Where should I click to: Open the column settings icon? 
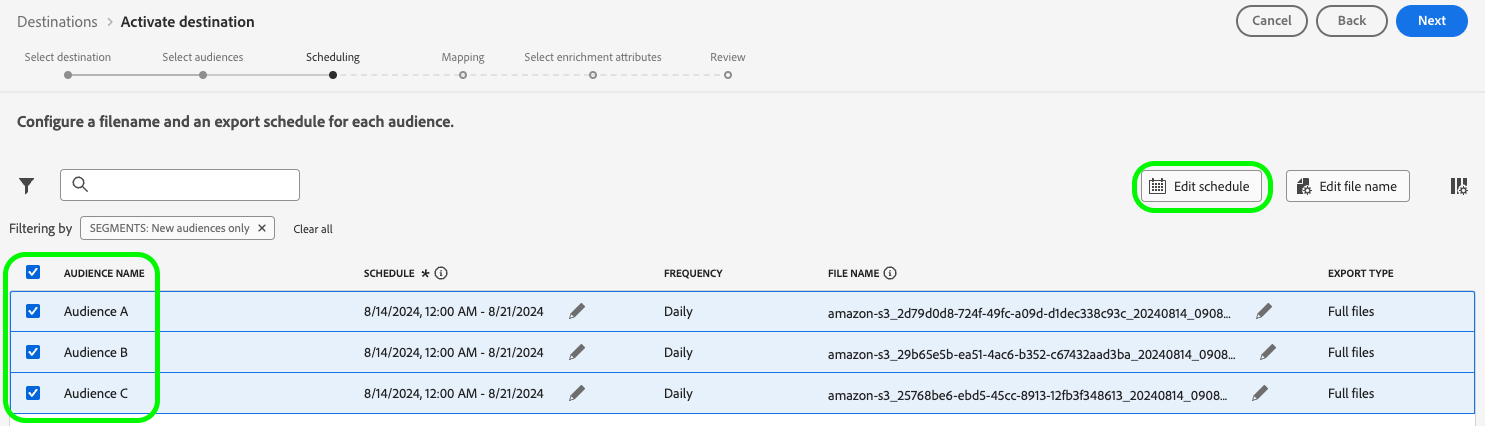pyautogui.click(x=1459, y=186)
